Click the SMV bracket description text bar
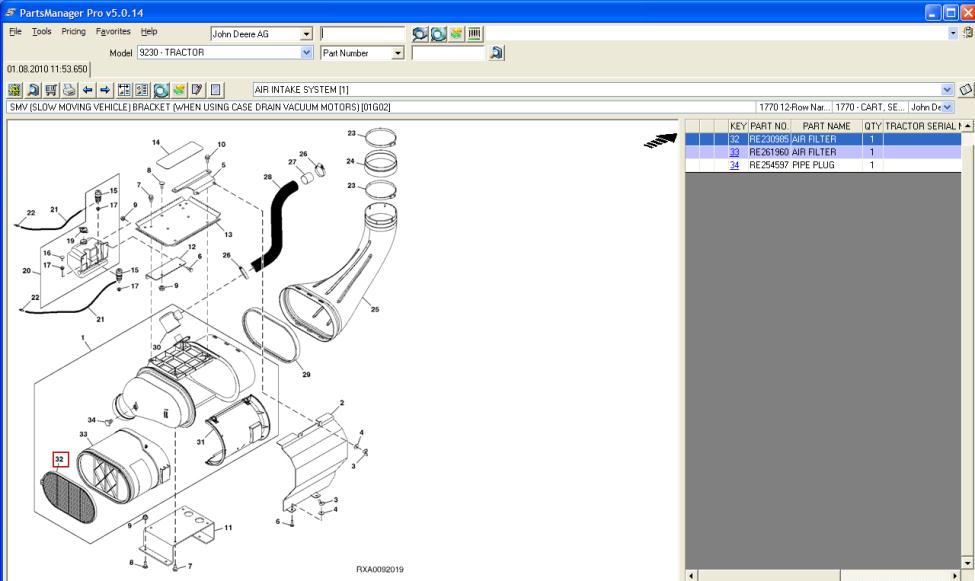The width and height of the screenshot is (975, 581). point(381,107)
